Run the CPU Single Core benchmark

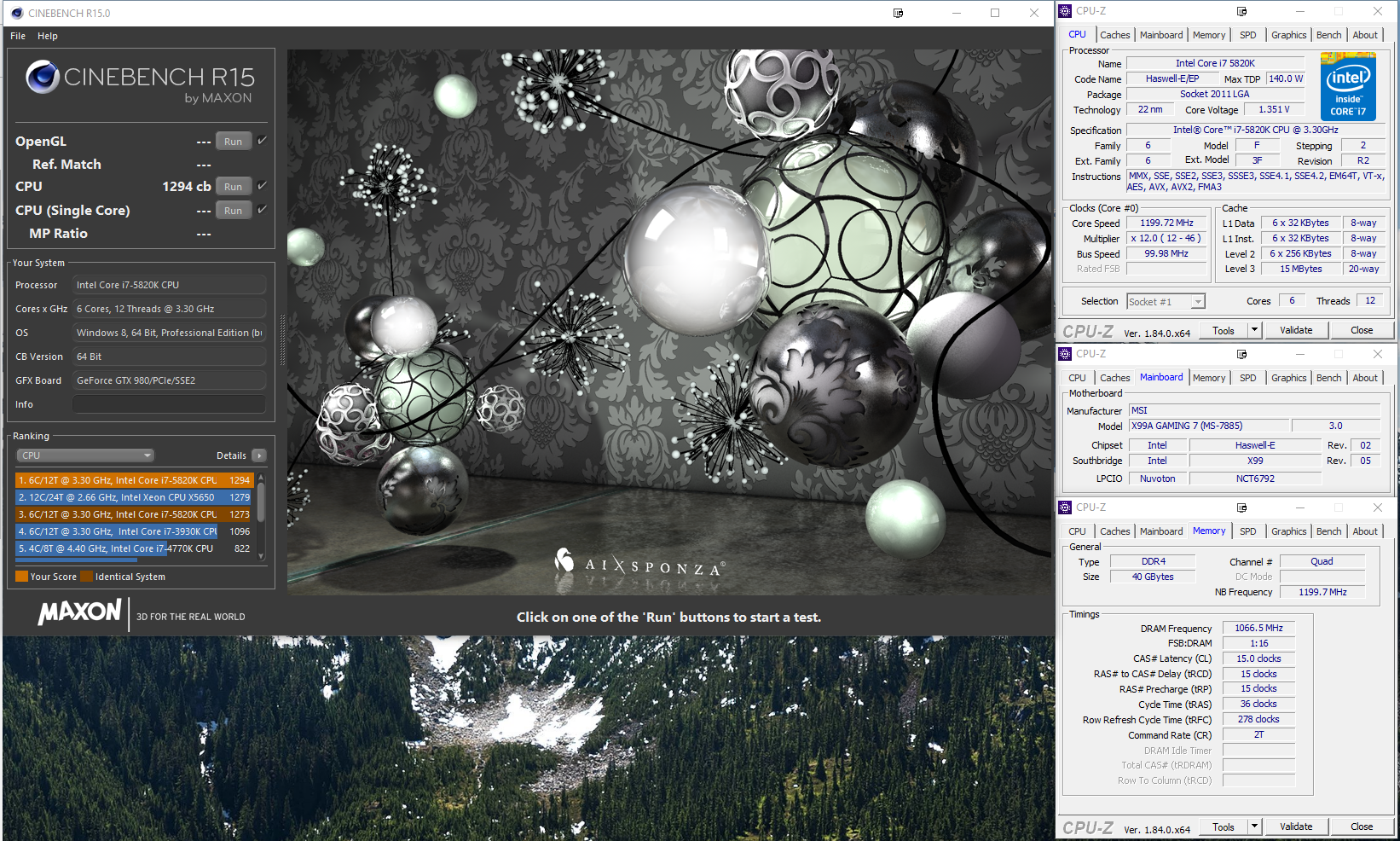pyautogui.click(x=234, y=211)
